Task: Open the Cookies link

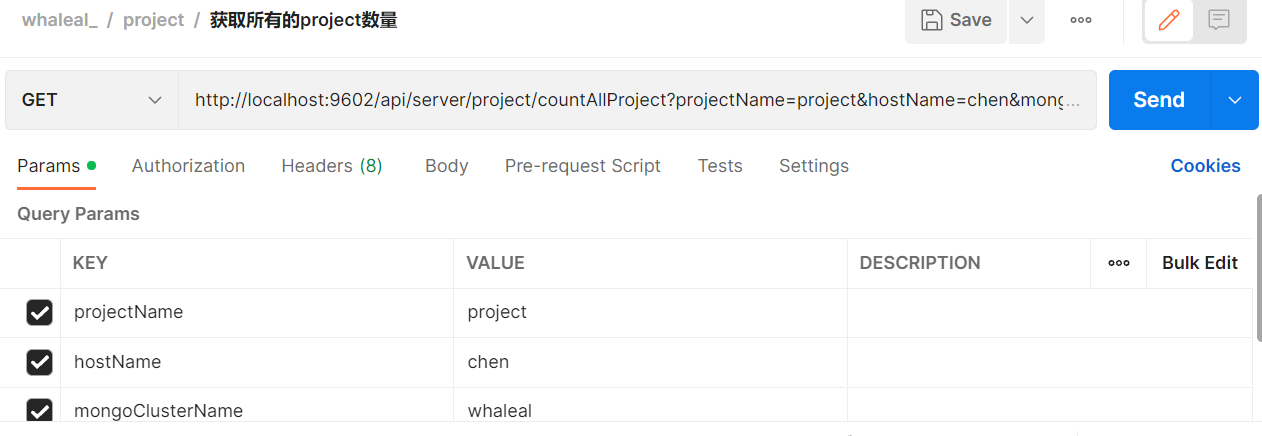Action: point(1205,166)
